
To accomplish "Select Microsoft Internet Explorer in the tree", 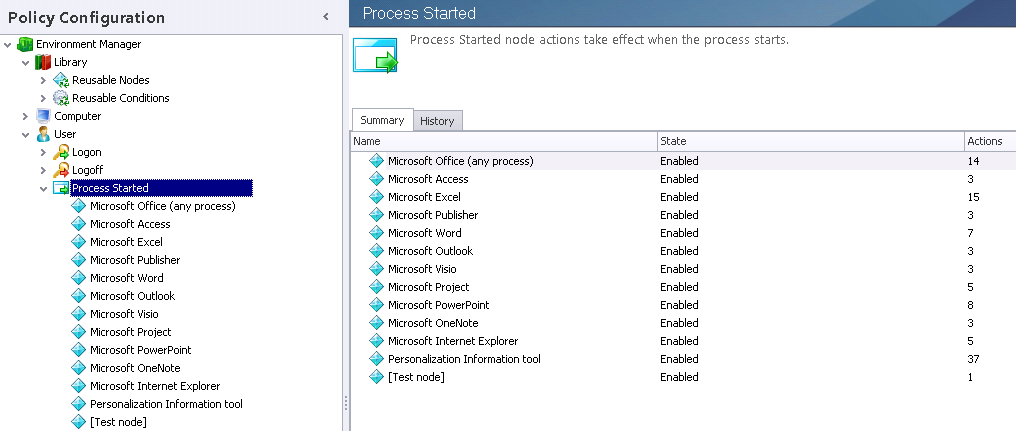I will tap(155, 386).
